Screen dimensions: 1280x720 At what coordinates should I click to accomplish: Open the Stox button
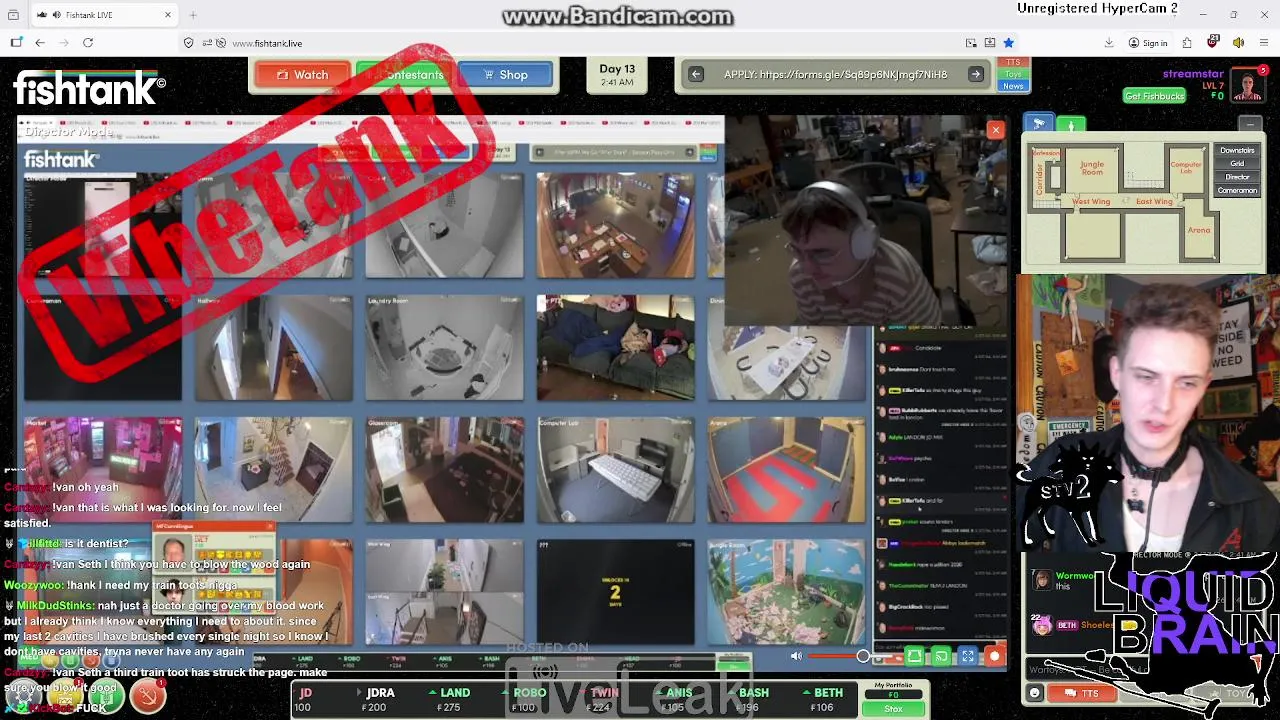[x=893, y=709]
